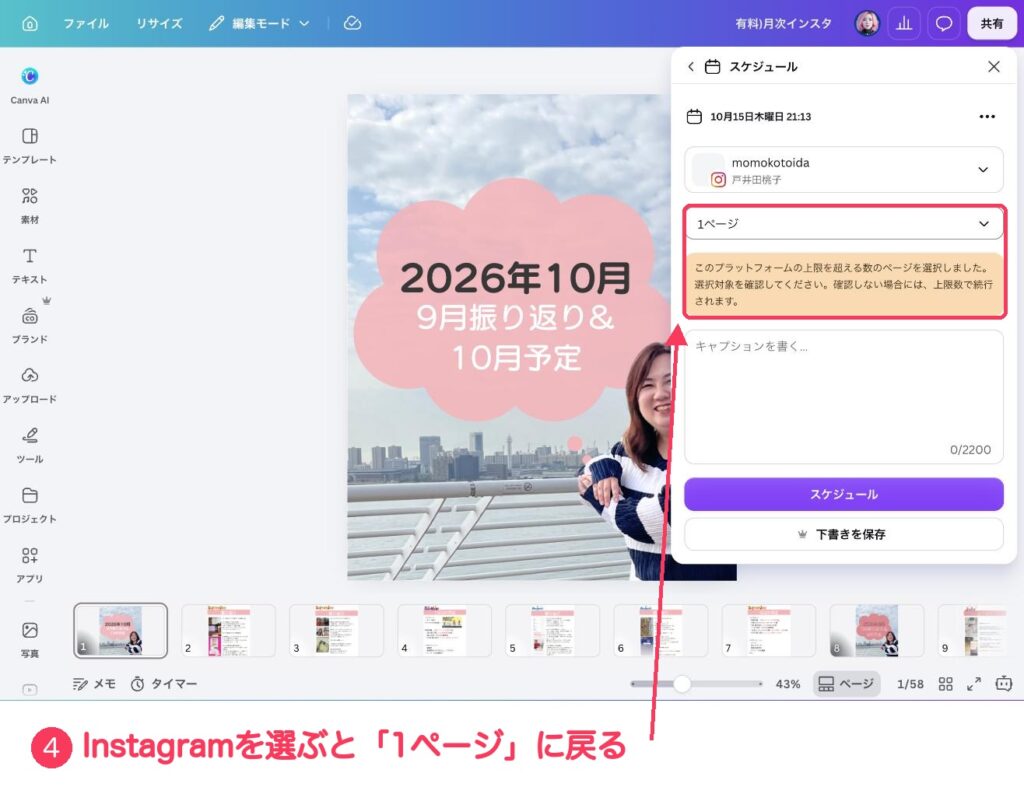Adjust the zoom slider handle

tap(682, 684)
